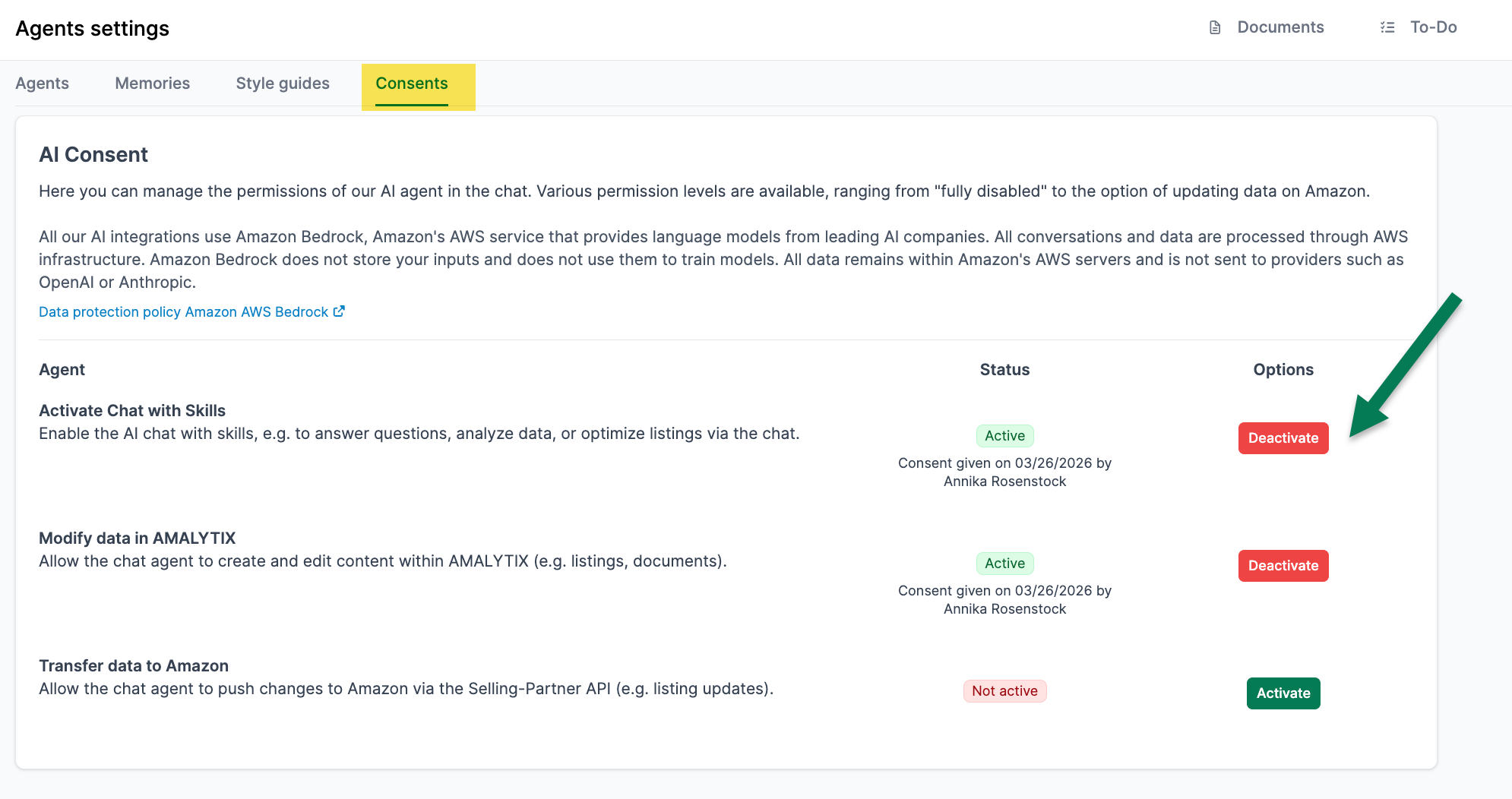Click the AI Consent heading
Screen dimensions: 1512x799
coord(93,155)
